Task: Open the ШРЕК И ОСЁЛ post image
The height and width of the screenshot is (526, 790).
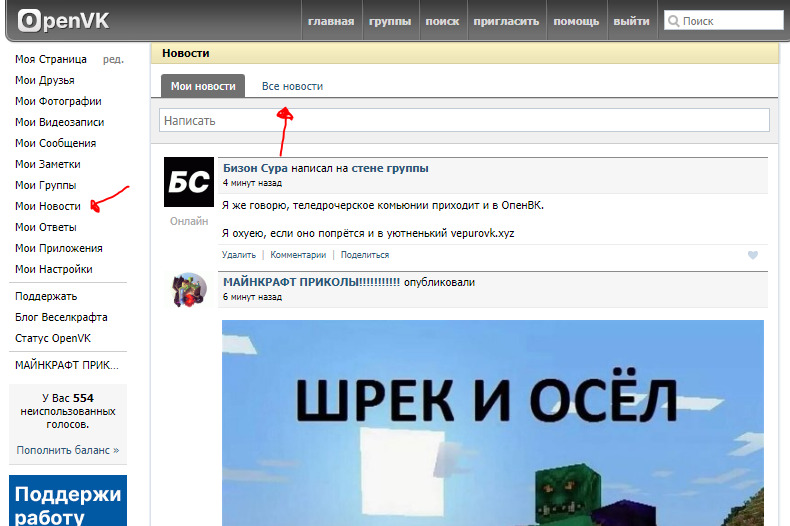Action: click(493, 423)
